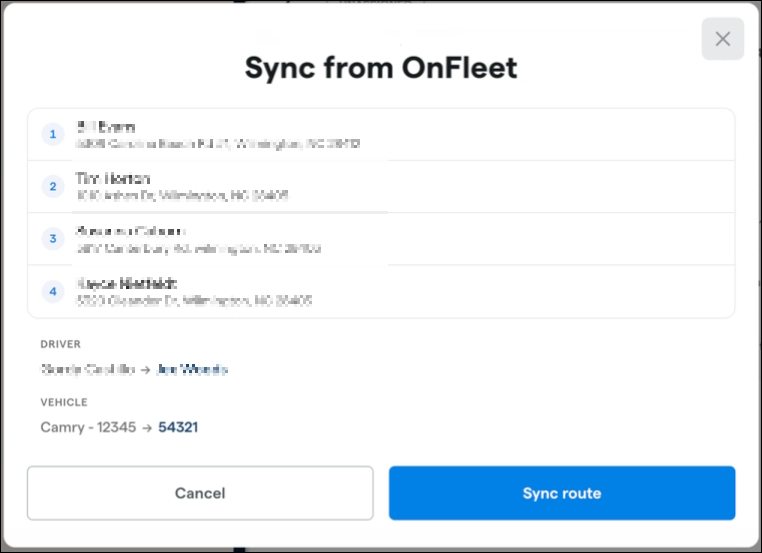The width and height of the screenshot is (762, 553).
Task: Click the customer name in stop 3
Action: pos(130,231)
